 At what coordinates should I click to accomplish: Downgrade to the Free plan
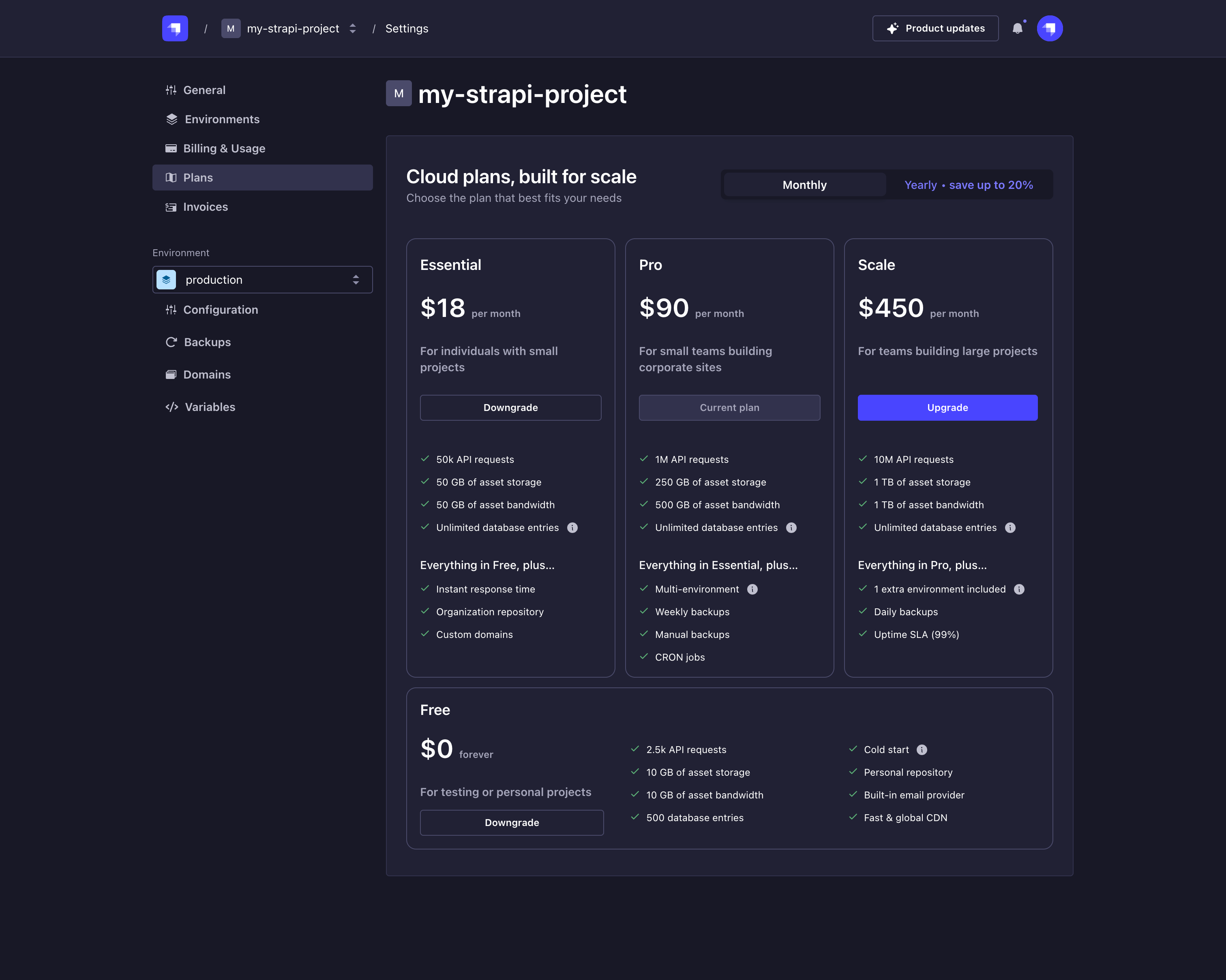tap(511, 822)
